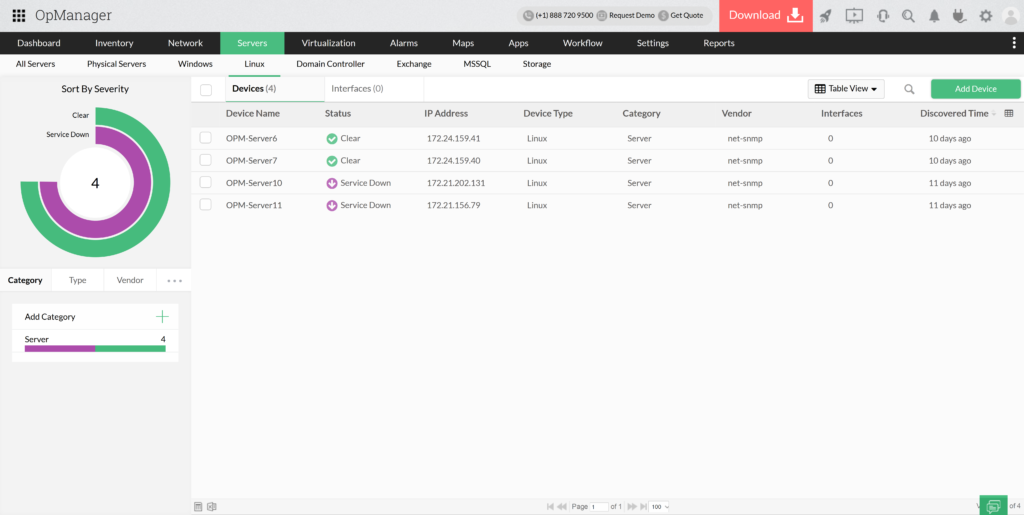Select the OPM-Server10 row checkbox
The width and height of the screenshot is (1024, 515).
coord(205,183)
